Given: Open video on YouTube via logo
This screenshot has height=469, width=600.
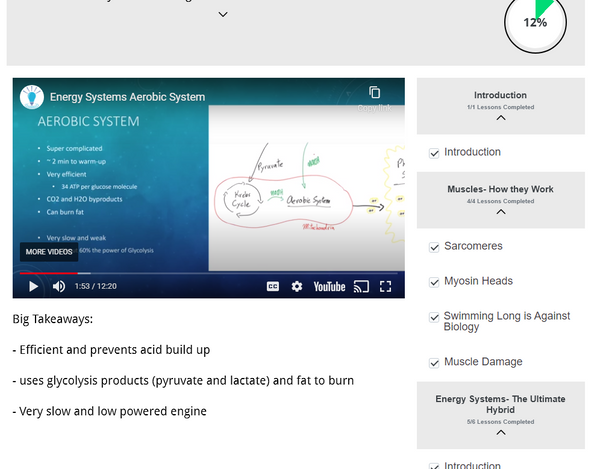Looking at the screenshot, I should 329,287.
